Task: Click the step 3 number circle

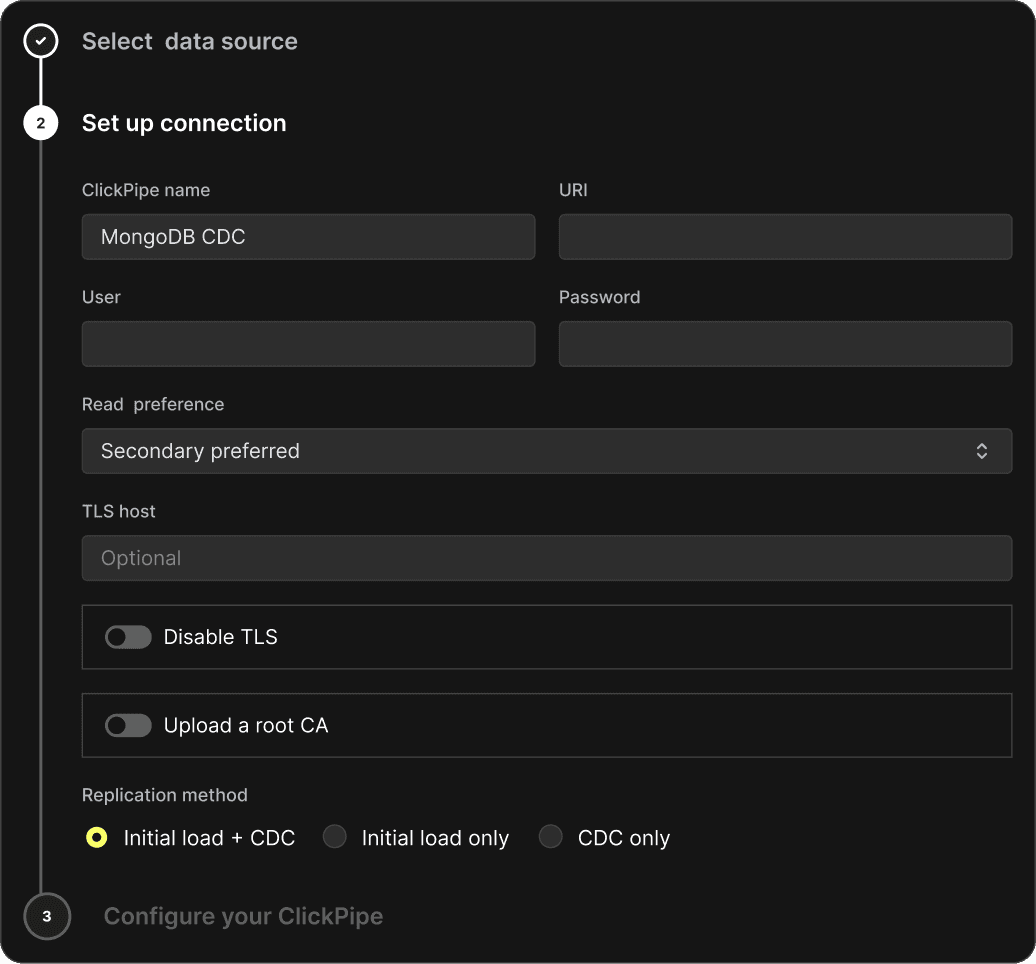Action: 47,916
